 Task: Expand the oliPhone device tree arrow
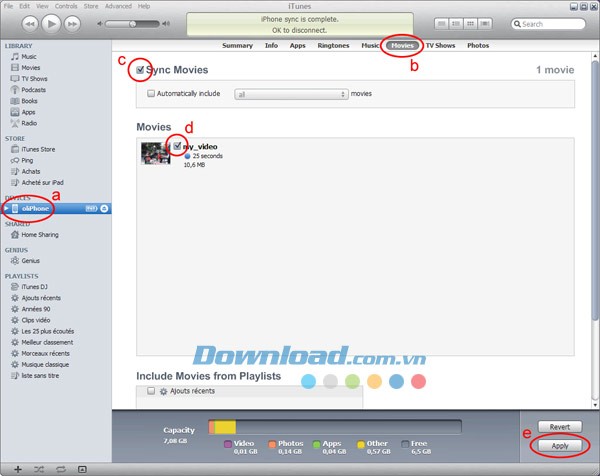coord(7,207)
